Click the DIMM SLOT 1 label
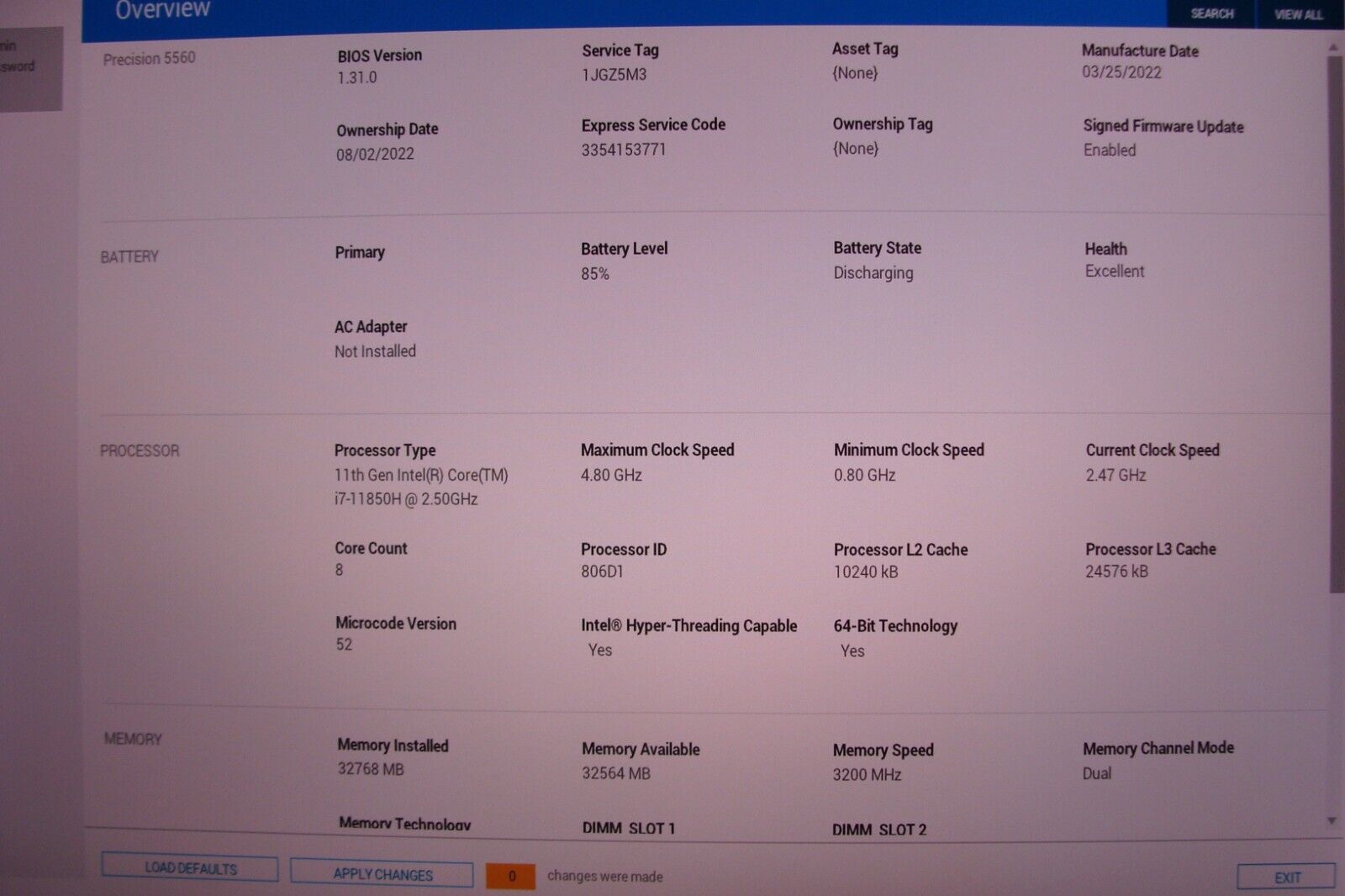Image resolution: width=1345 pixels, height=896 pixels. (628, 828)
